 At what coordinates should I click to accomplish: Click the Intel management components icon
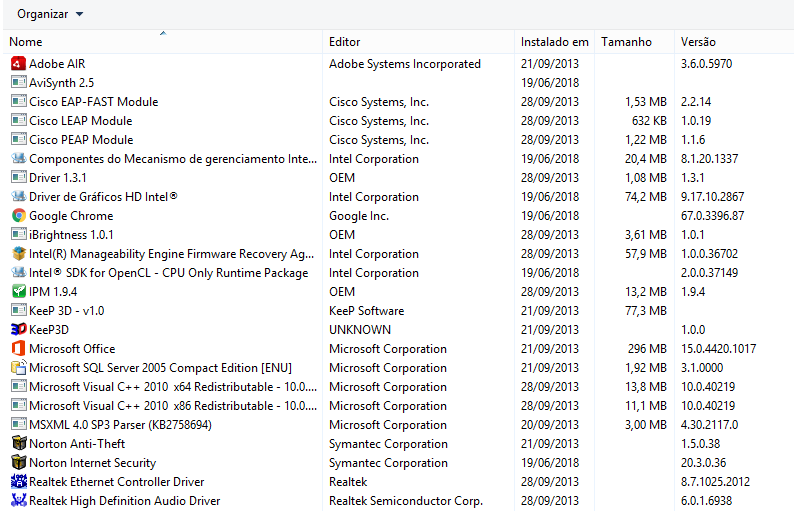[18, 159]
